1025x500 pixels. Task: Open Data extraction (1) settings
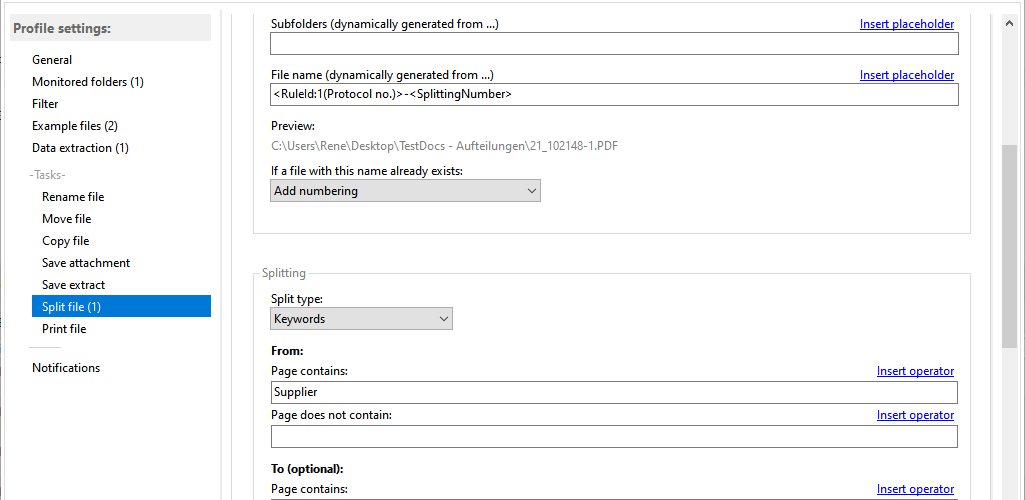pos(80,148)
